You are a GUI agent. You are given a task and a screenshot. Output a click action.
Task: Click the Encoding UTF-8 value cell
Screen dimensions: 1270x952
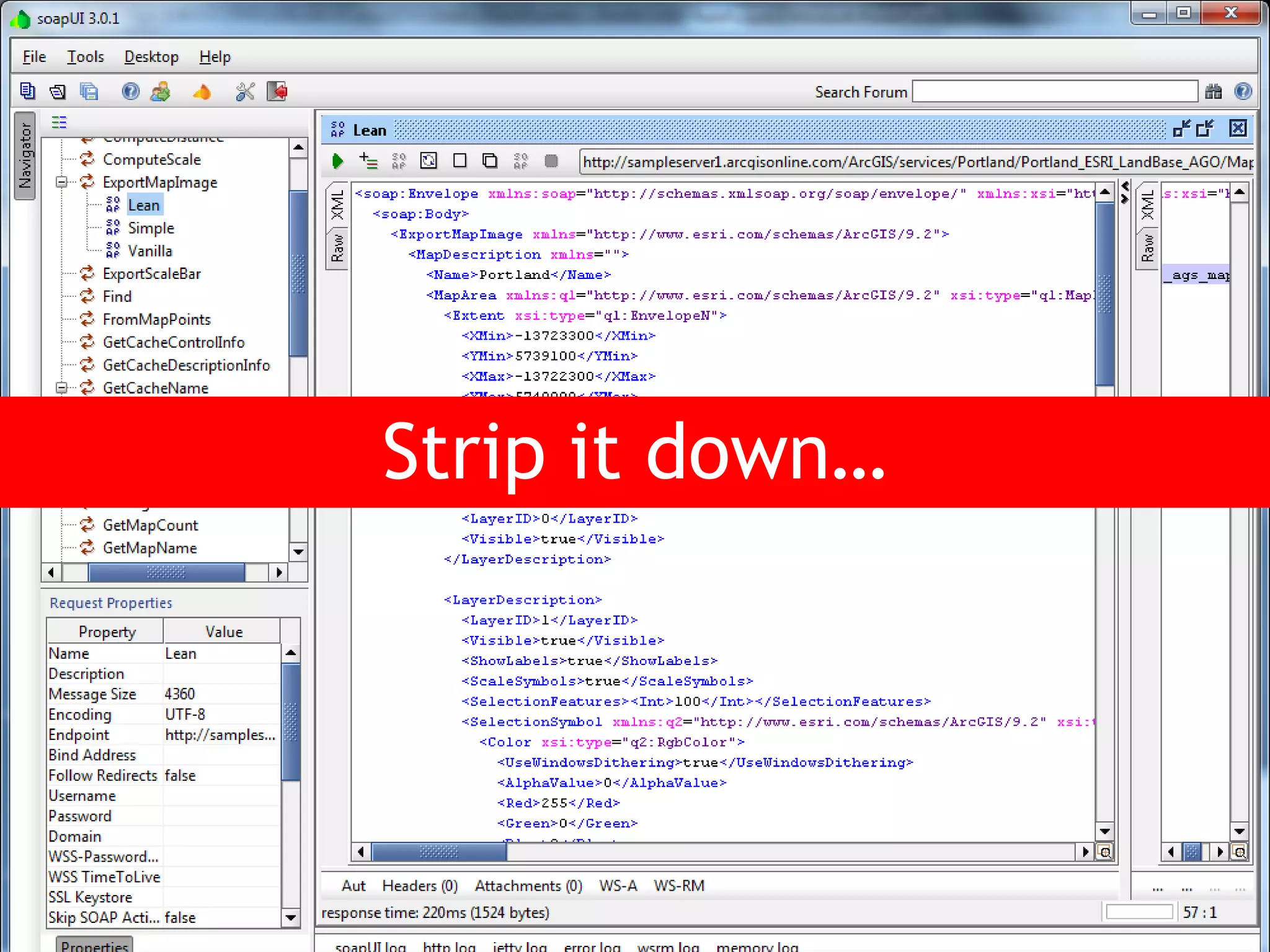coord(221,714)
